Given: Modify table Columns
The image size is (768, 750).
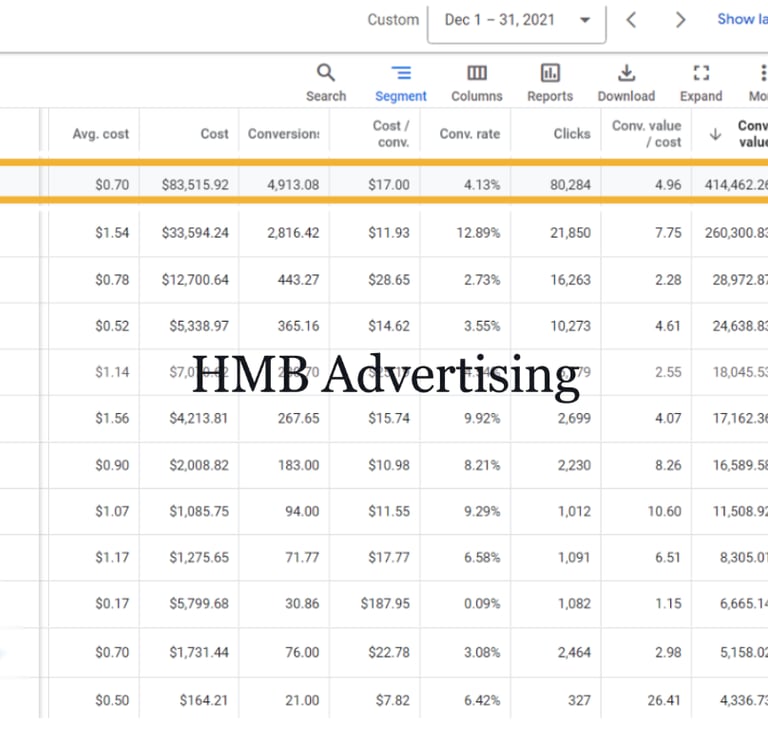Looking at the screenshot, I should tap(477, 83).
